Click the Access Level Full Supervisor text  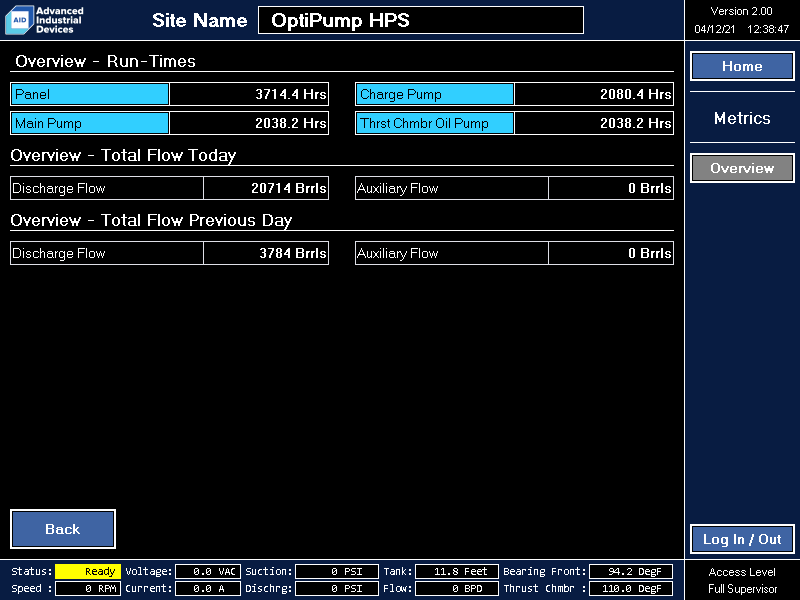(742, 580)
